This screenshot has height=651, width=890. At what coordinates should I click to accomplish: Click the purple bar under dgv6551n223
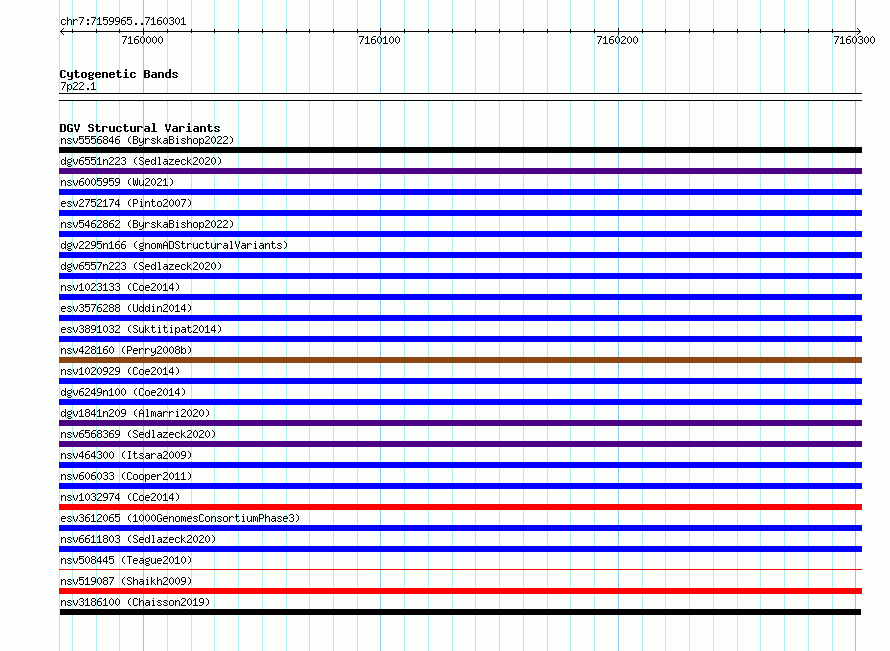(x=460, y=171)
